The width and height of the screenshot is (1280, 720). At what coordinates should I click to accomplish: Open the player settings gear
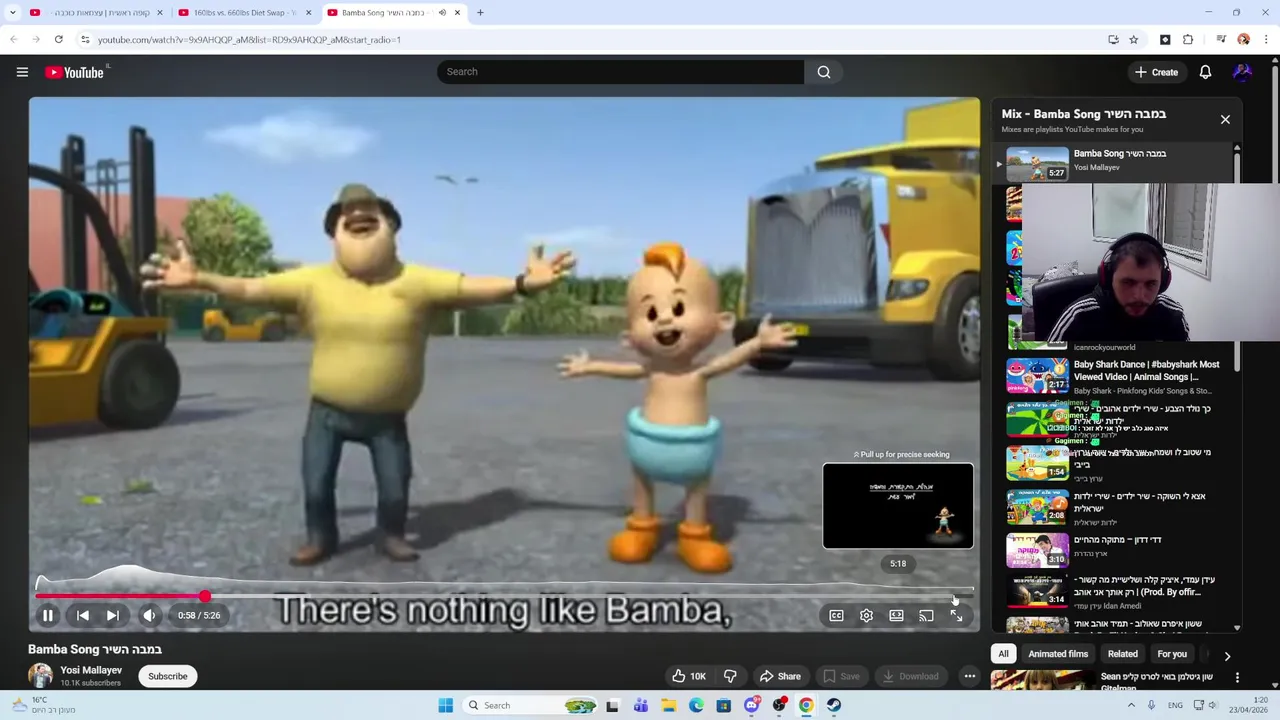click(866, 616)
